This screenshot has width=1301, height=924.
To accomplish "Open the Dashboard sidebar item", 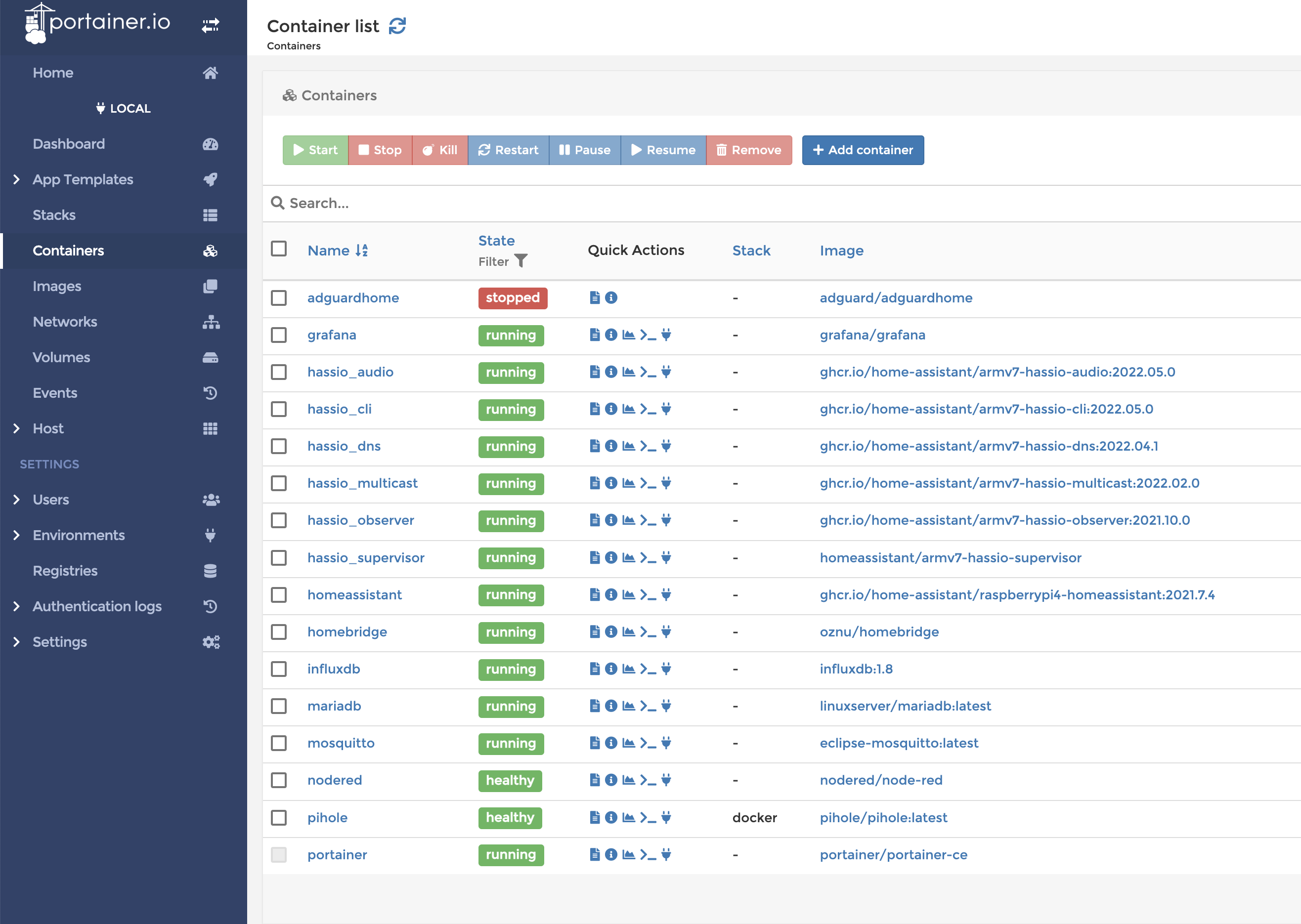I will 124,144.
